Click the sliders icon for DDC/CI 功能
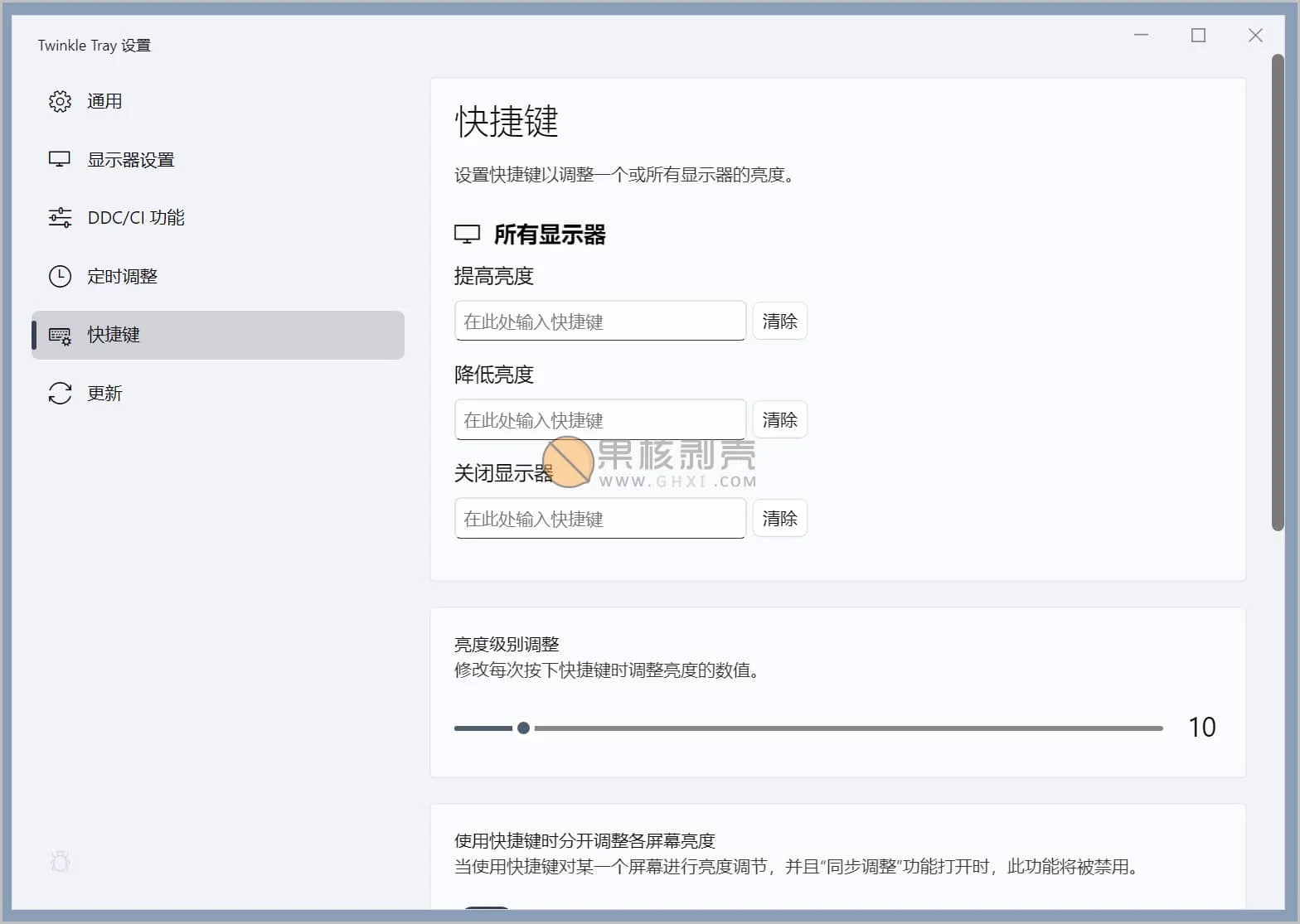The height and width of the screenshot is (924, 1300). click(x=60, y=218)
